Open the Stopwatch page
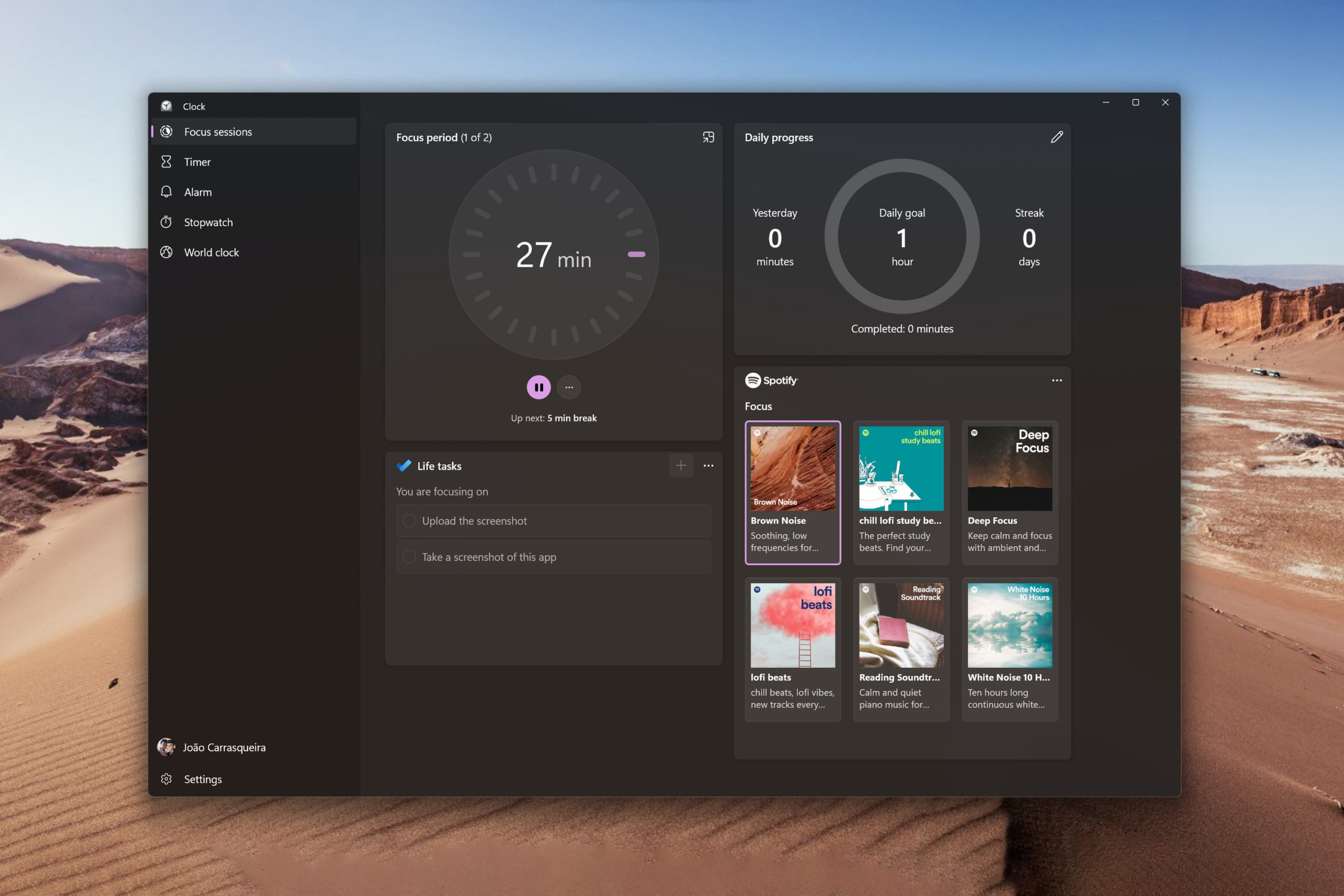This screenshot has width=1344, height=896. point(254,222)
